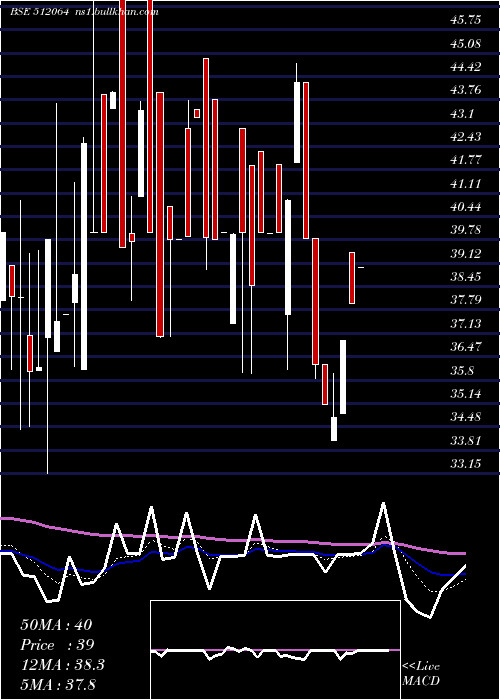The image size is (500, 700).
Task: Select the 5MA : 37.8 readout
Action: [x=58, y=685]
